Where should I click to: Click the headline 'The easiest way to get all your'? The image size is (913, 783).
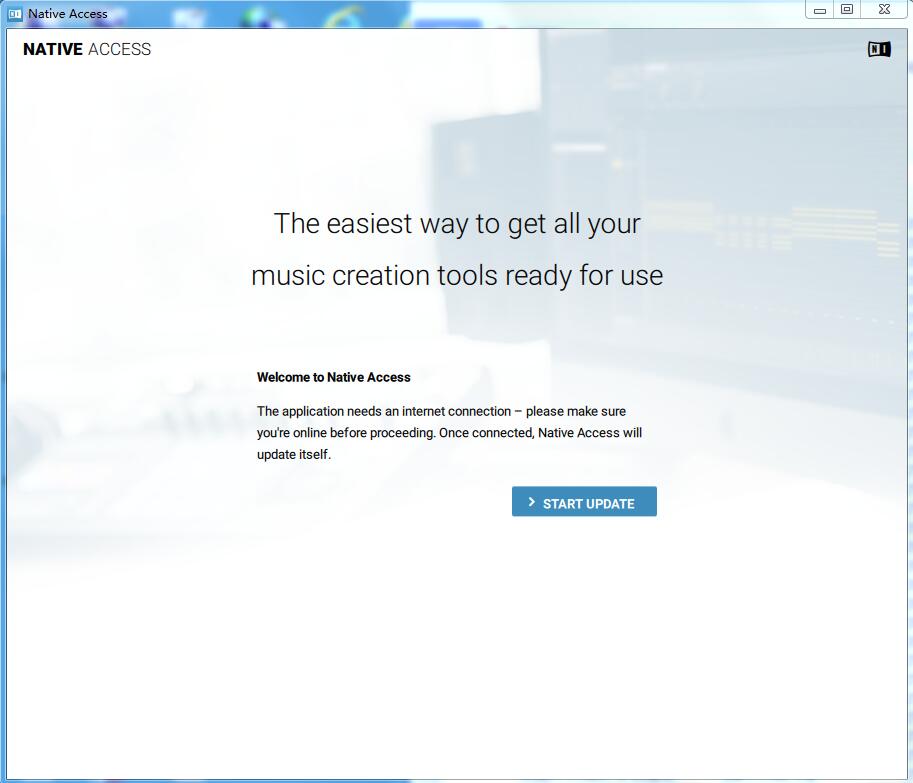tap(457, 223)
